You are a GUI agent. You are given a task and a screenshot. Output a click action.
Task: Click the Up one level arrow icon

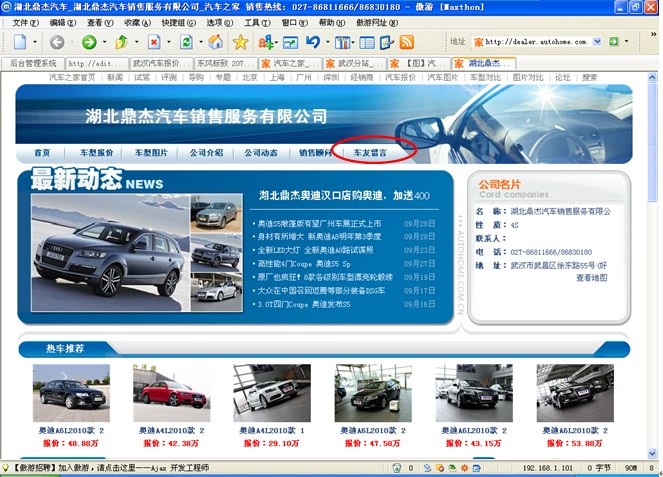(122, 42)
